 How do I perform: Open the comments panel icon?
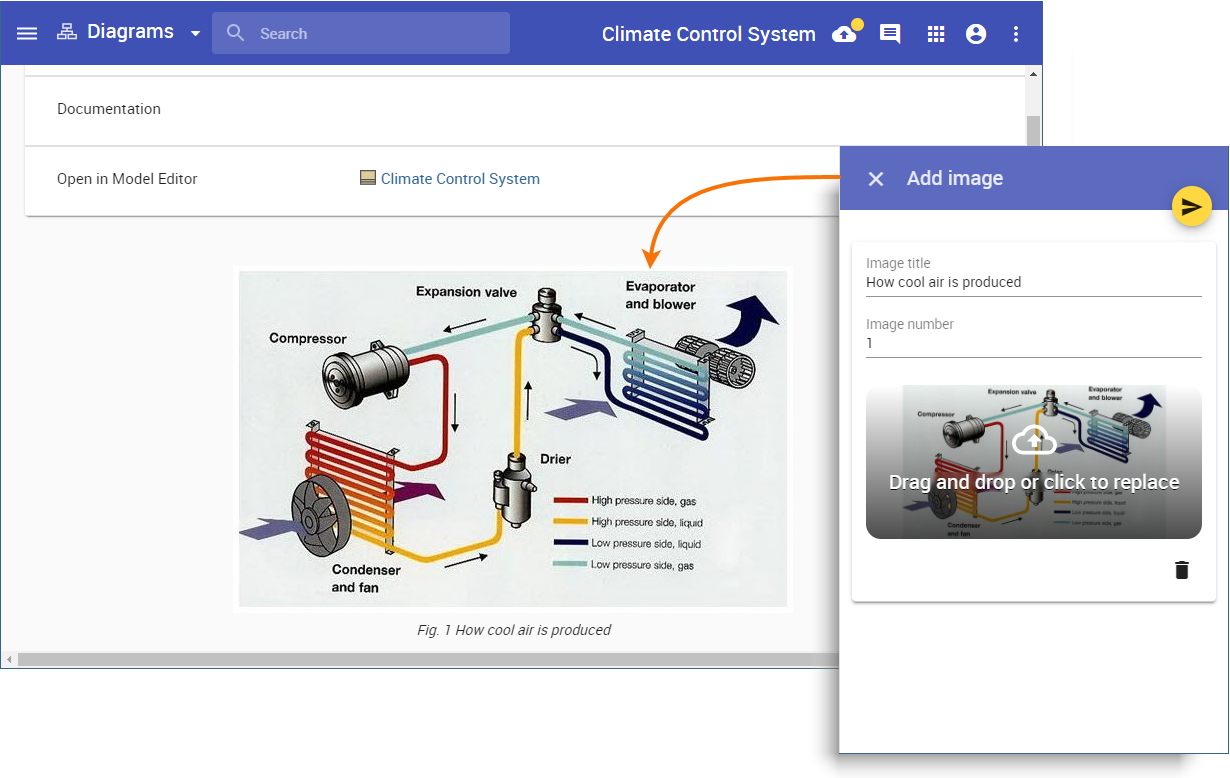click(889, 34)
